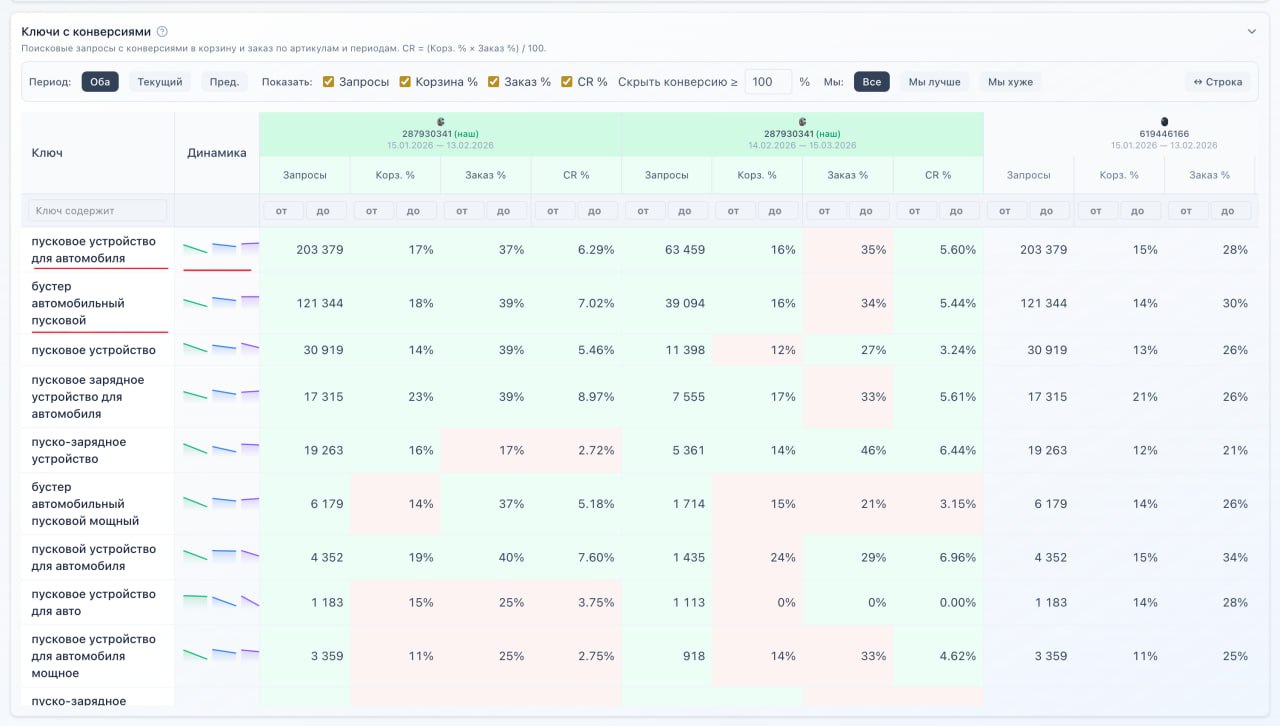
Task: Collapse the 'Ключи с конверсиями' panel with the chevron
Action: [1251, 32]
